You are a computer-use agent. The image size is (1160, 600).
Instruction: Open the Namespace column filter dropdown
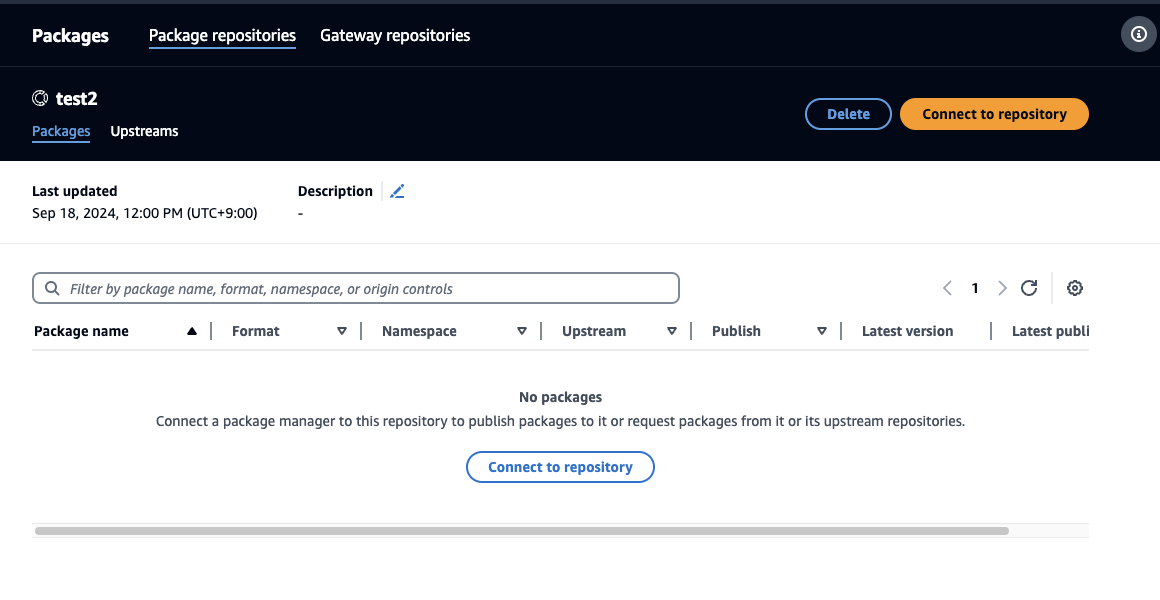click(x=522, y=331)
